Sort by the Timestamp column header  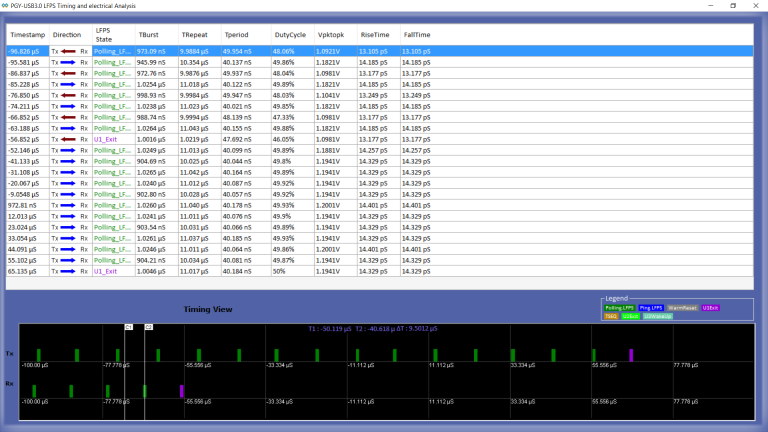click(x=27, y=35)
